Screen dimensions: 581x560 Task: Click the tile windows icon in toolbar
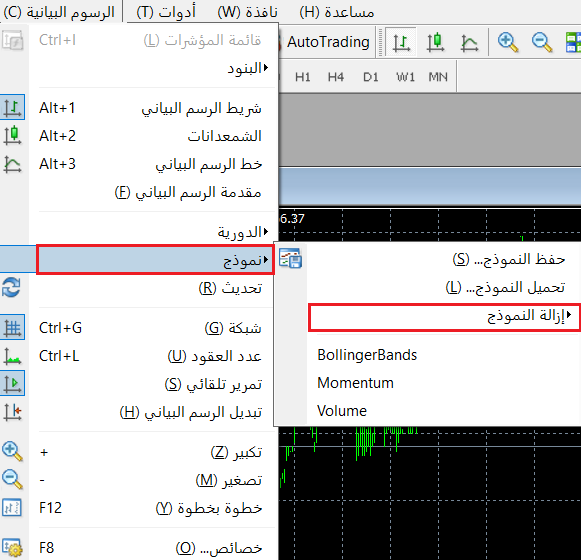[x=573, y=42]
